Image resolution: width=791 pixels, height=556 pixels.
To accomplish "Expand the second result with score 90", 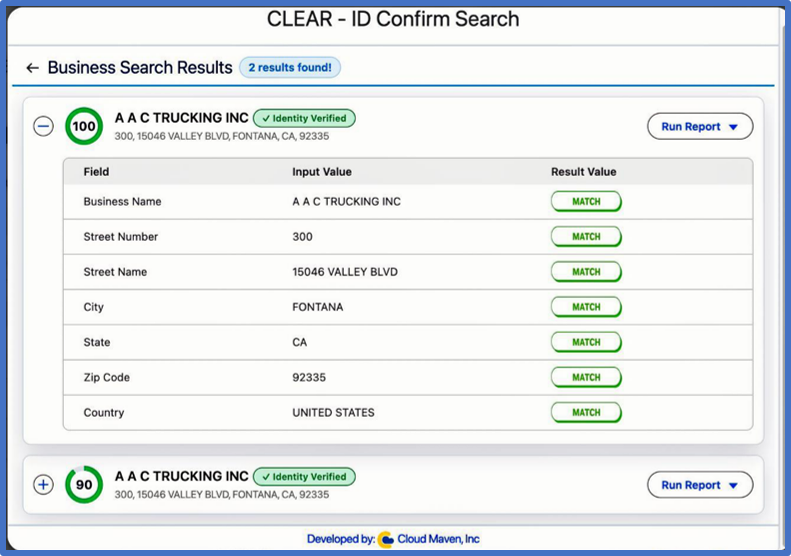I will (43, 484).
